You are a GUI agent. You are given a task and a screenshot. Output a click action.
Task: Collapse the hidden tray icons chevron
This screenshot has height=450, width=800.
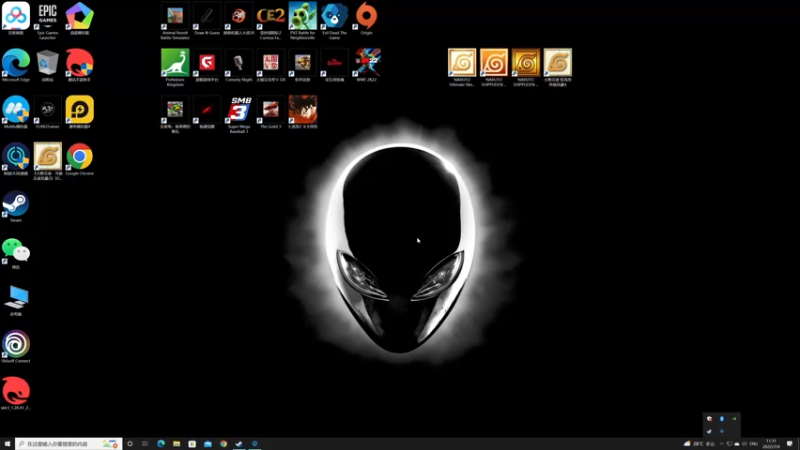point(721,444)
